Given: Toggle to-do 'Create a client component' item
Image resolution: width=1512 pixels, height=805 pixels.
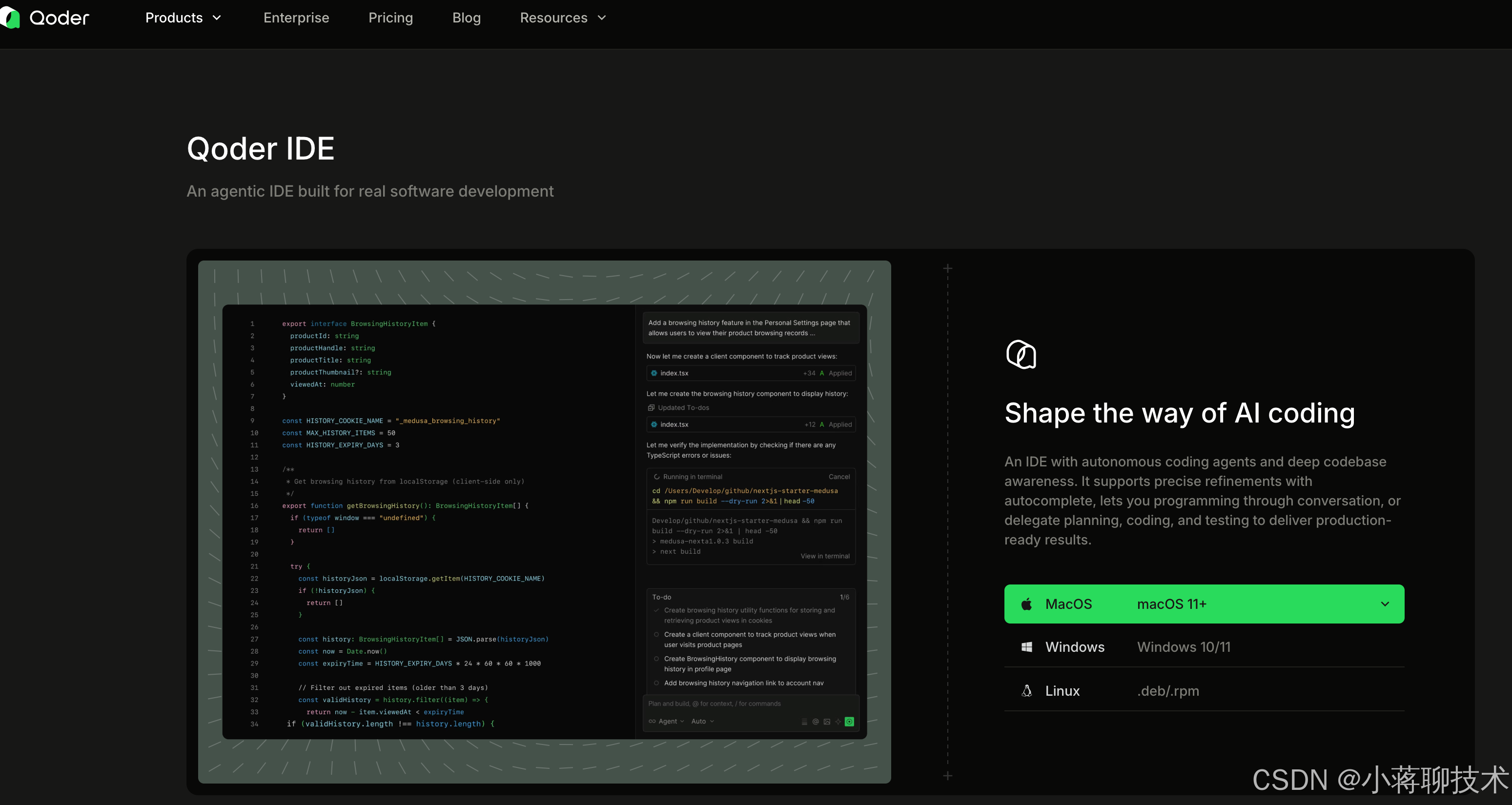Looking at the screenshot, I should [x=656, y=634].
